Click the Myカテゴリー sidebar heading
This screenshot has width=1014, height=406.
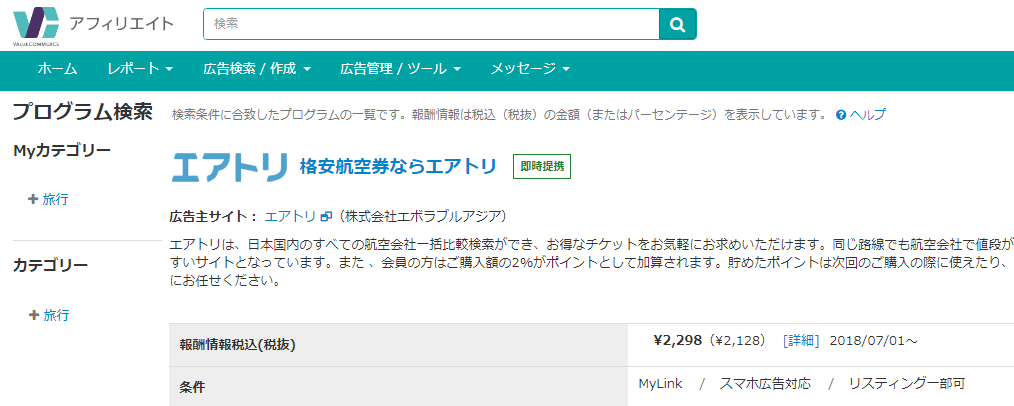[62, 151]
